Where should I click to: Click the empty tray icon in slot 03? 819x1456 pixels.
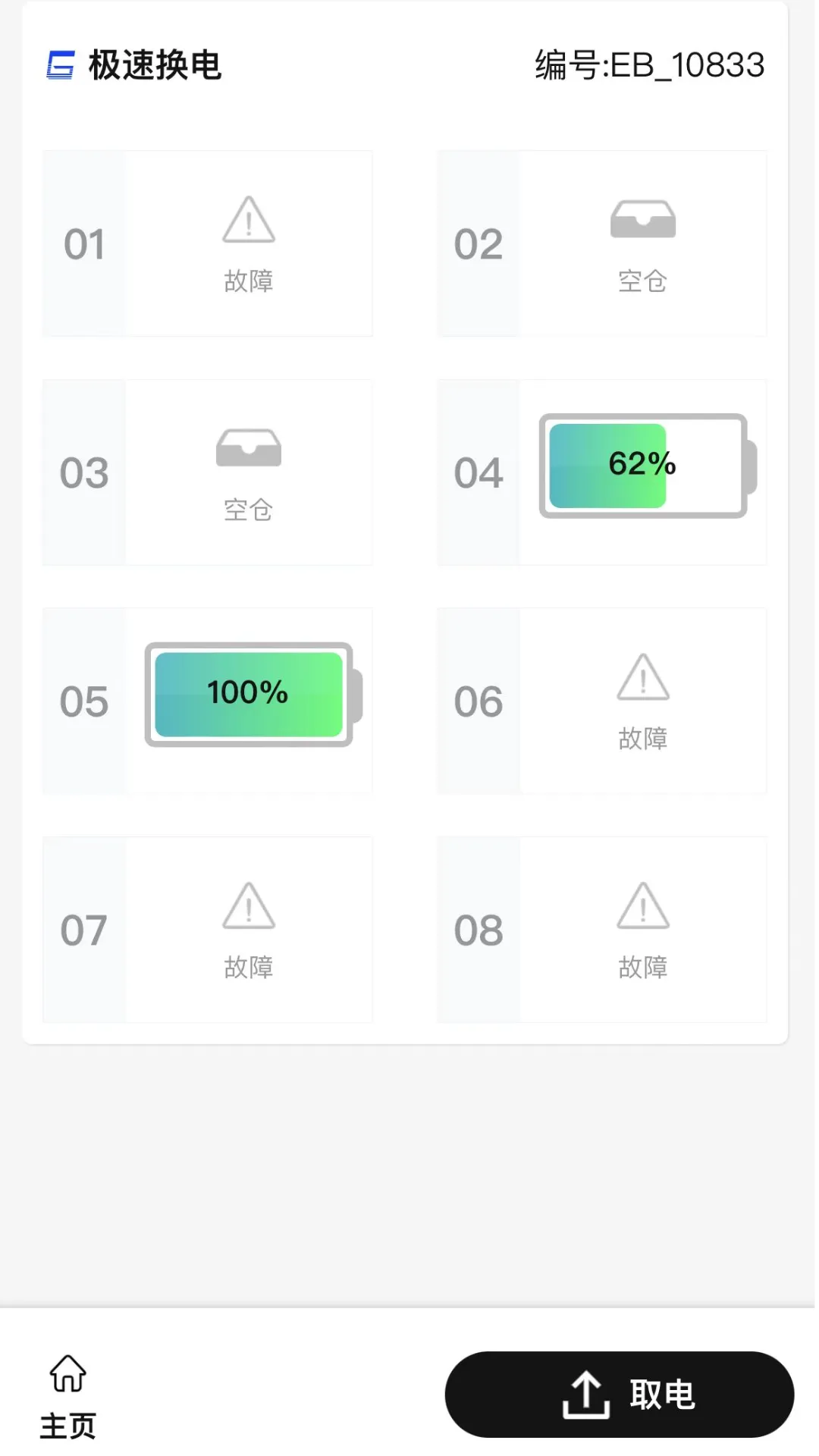[x=249, y=449]
